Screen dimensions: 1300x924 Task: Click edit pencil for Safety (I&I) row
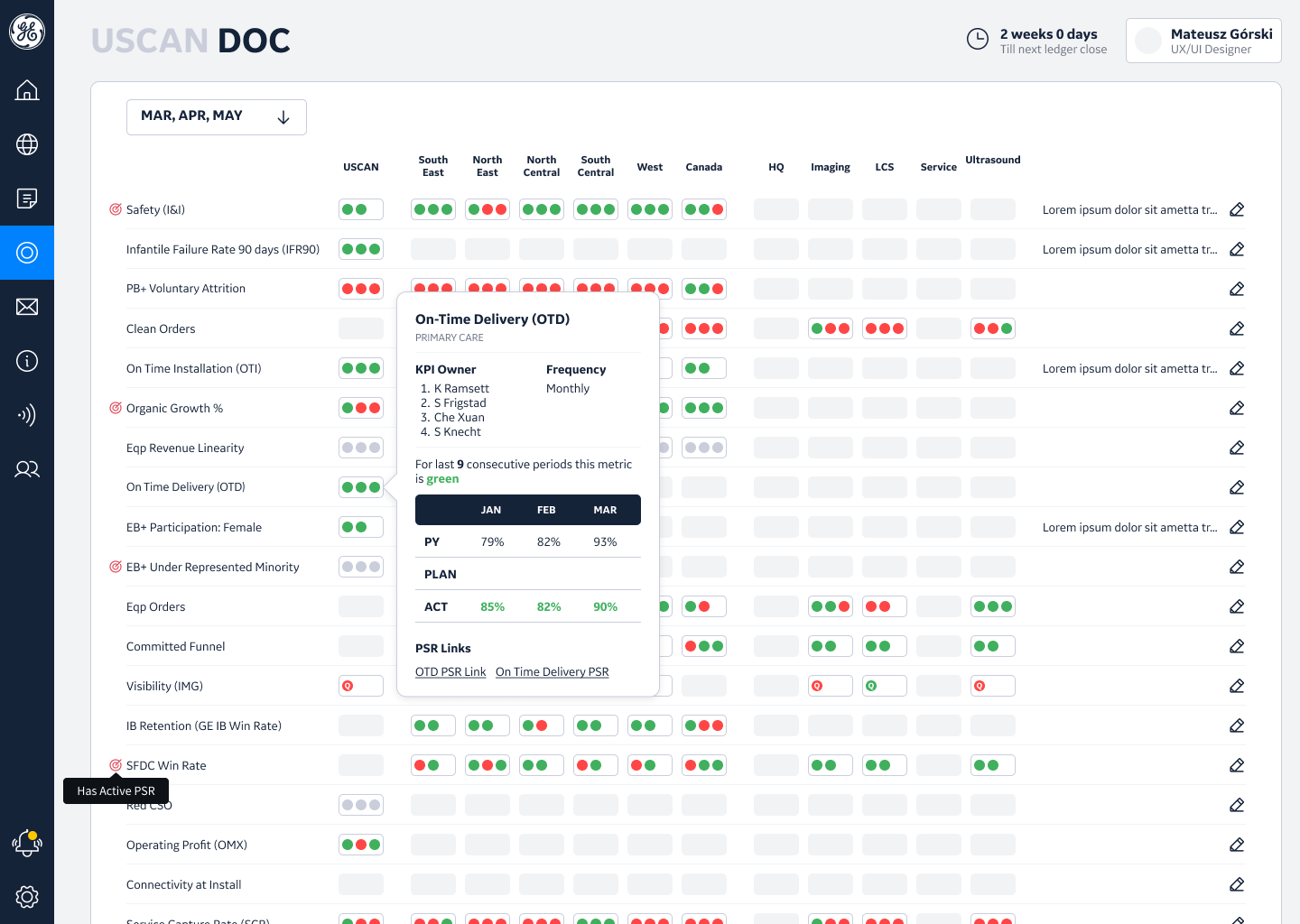tap(1237, 209)
